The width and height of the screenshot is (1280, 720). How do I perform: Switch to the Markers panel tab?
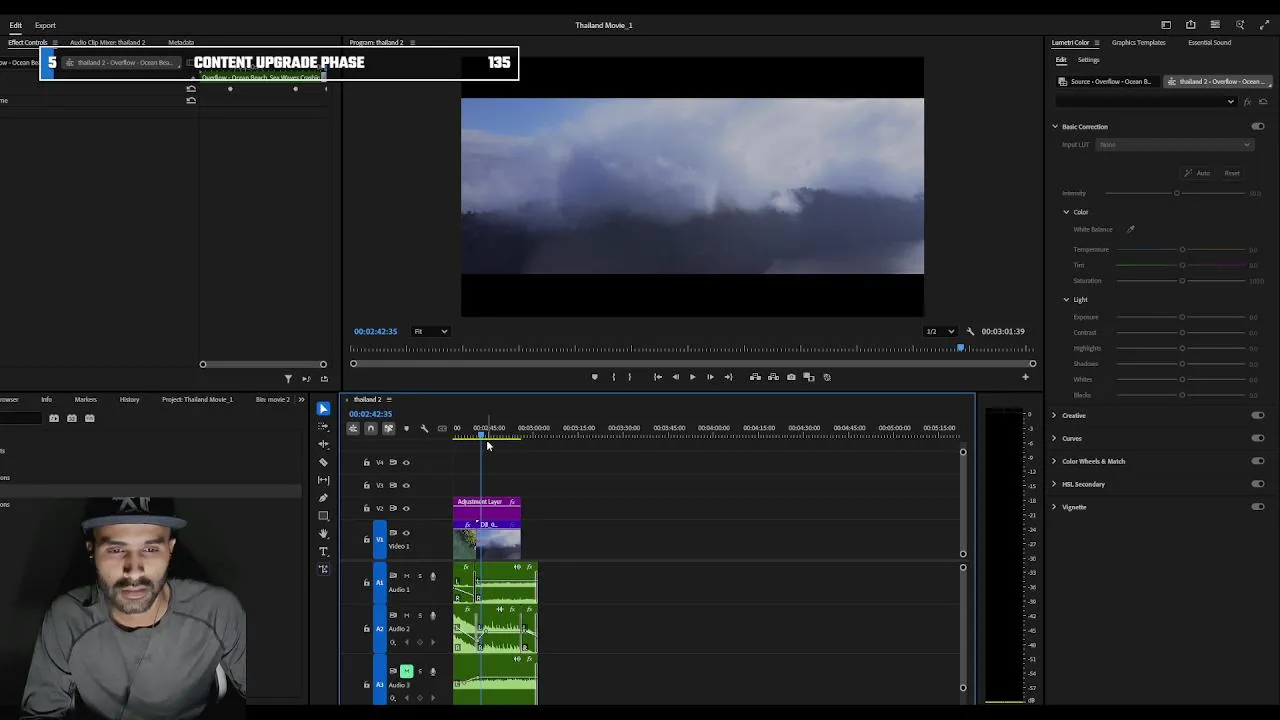pyautogui.click(x=85, y=400)
